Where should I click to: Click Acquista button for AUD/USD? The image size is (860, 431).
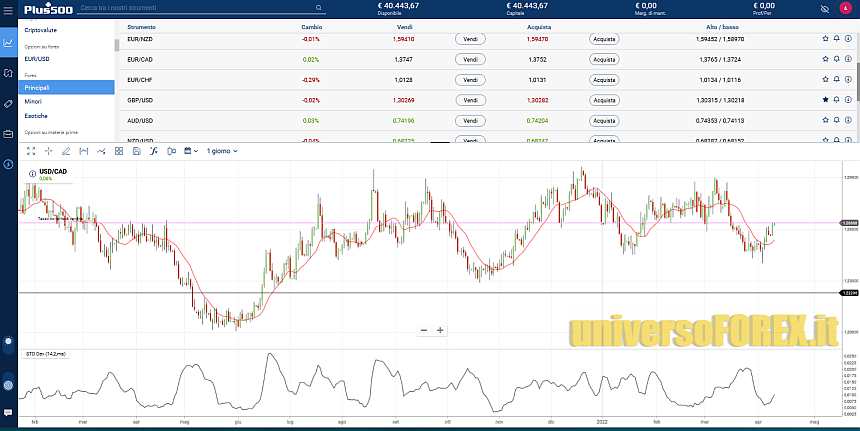[x=603, y=120]
